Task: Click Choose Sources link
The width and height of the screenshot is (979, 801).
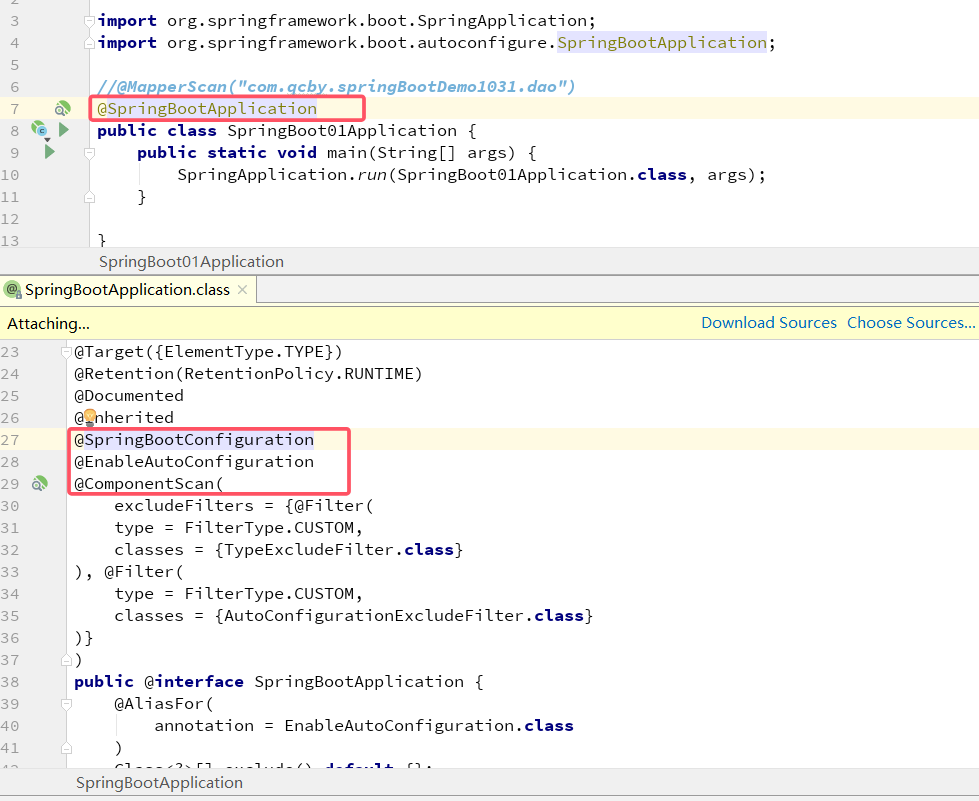Action: 910,323
